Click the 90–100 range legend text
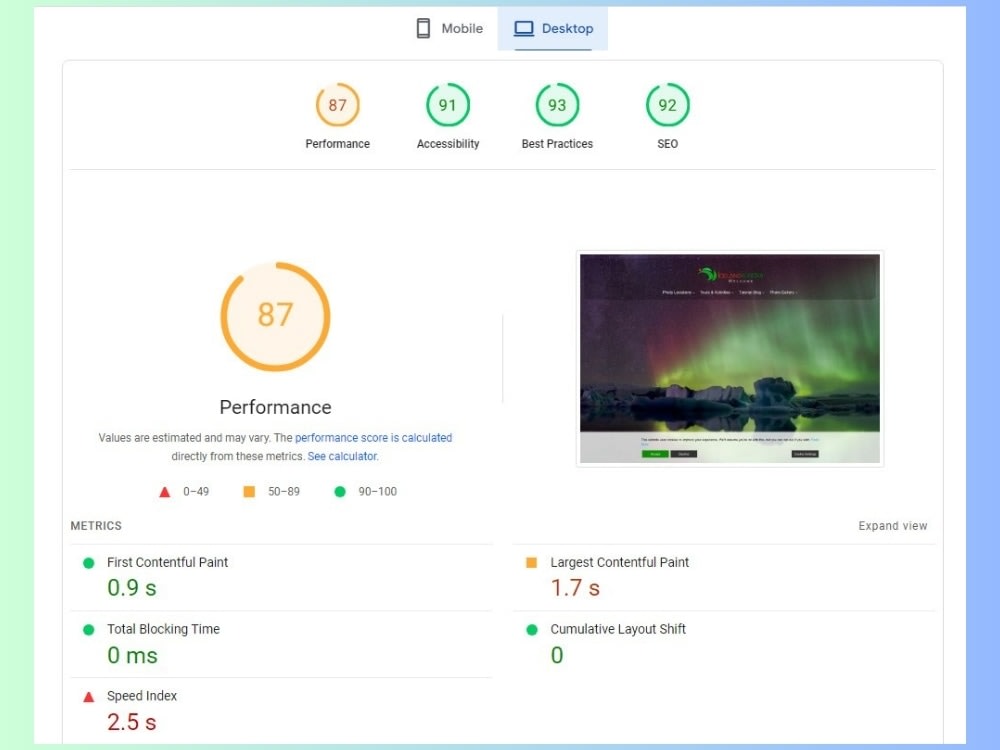Viewport: 1000px width, 750px height. tap(378, 492)
